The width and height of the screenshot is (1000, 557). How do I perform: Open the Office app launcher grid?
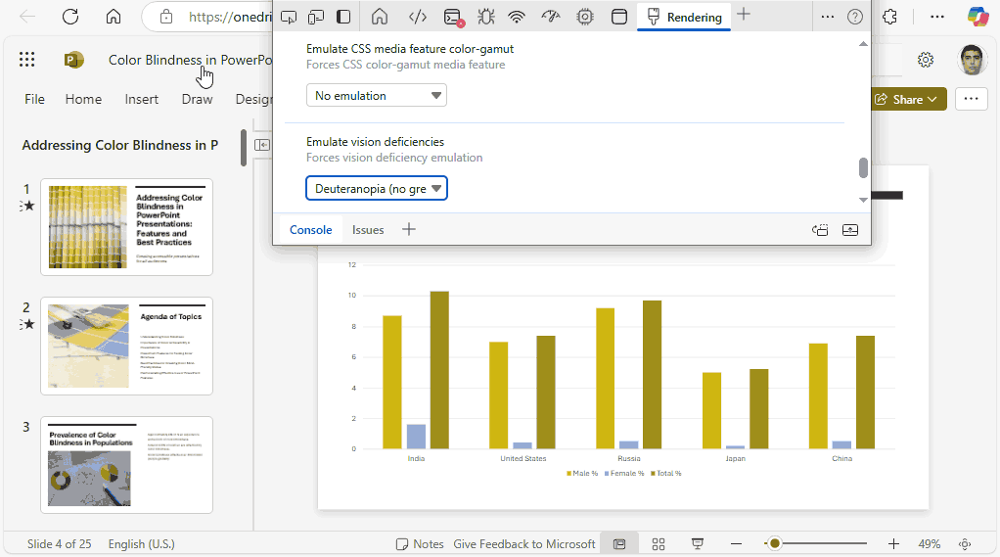[x=27, y=60]
